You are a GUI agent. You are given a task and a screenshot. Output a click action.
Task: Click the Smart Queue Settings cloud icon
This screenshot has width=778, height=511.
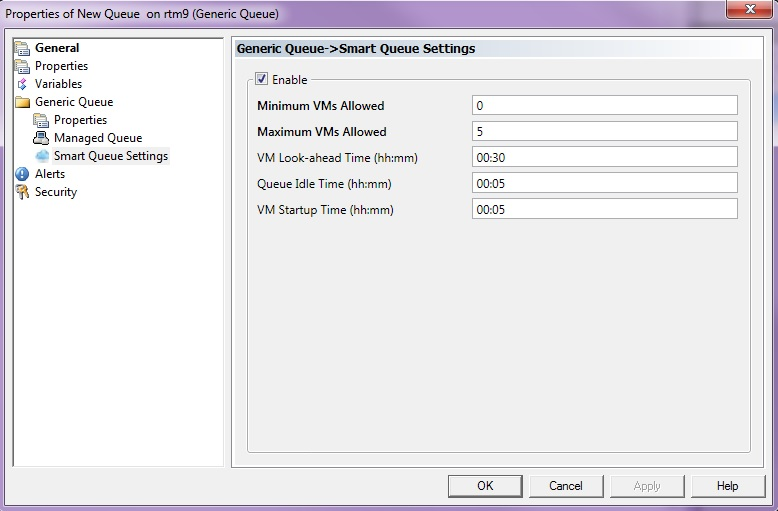click(41, 156)
